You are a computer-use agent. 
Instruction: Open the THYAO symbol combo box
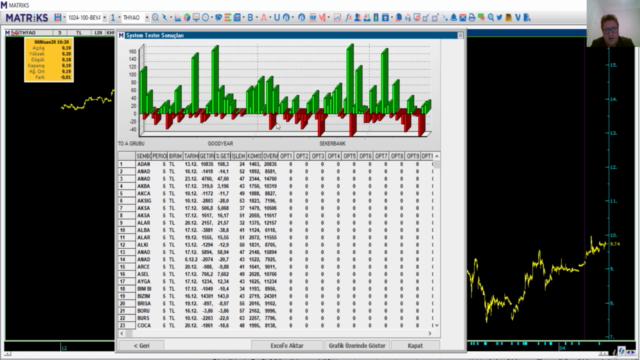[x=136, y=18]
